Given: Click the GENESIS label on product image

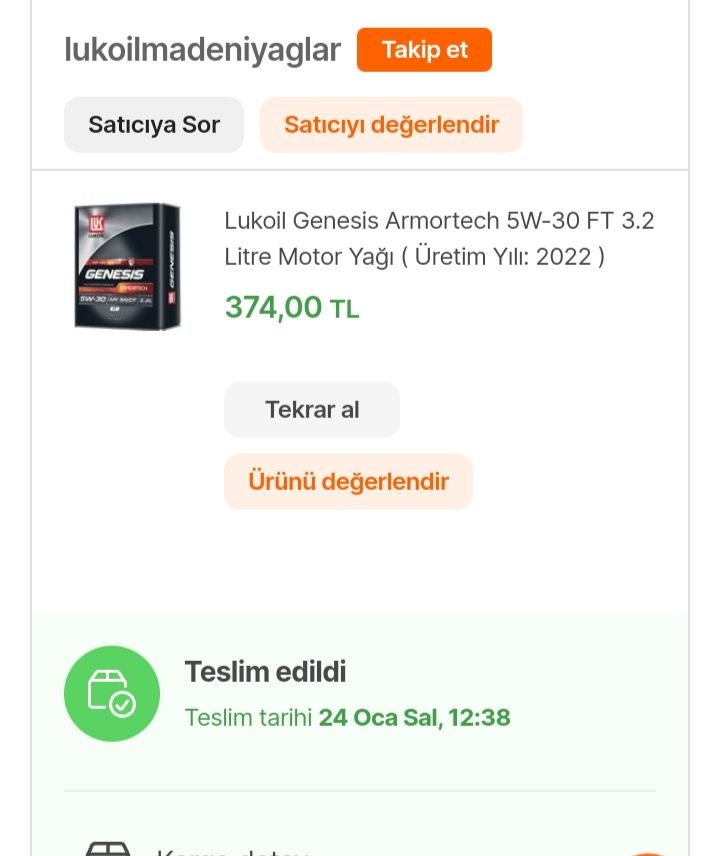Looking at the screenshot, I should tap(114, 274).
